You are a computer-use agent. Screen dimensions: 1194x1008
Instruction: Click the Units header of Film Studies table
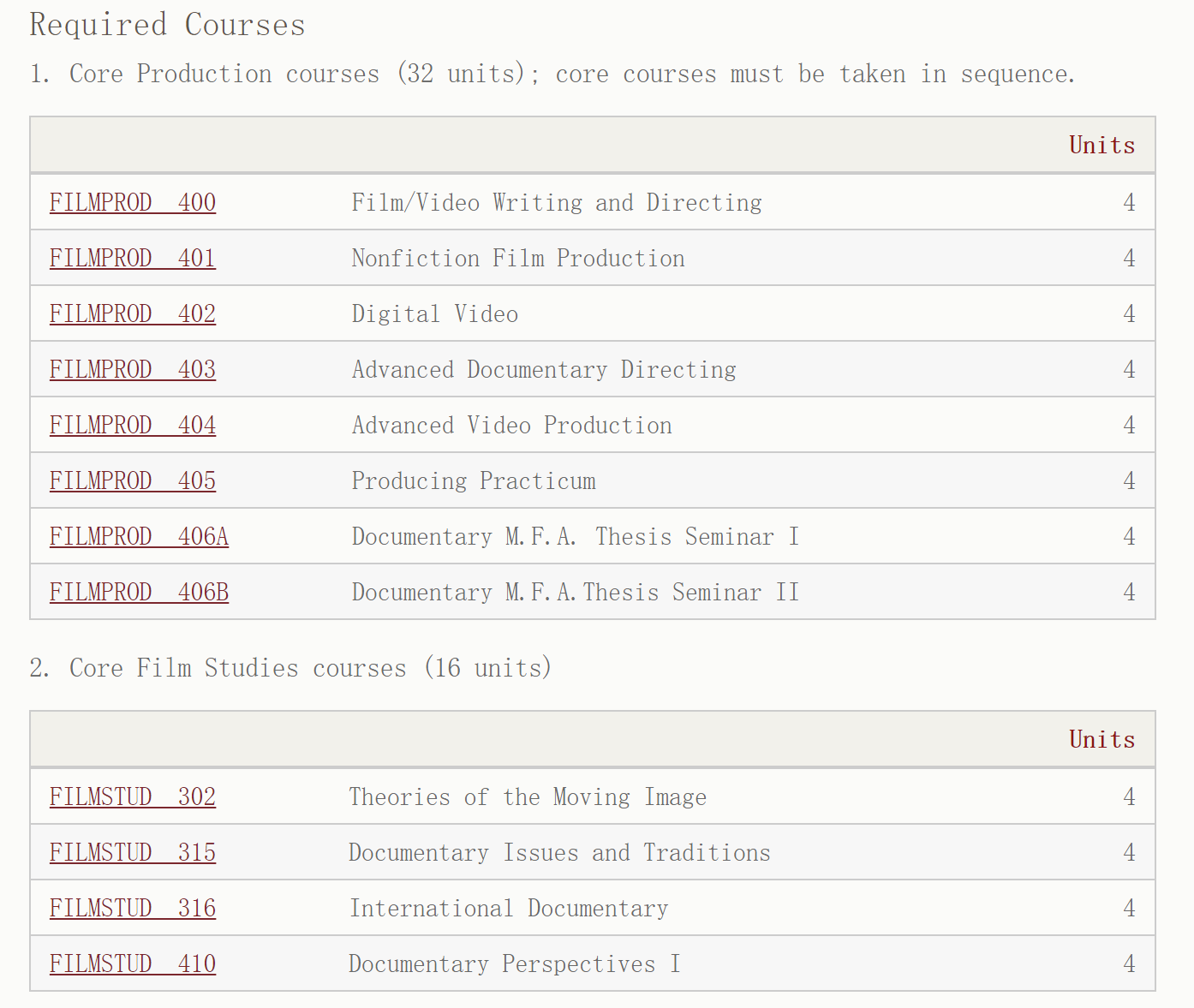point(1101,739)
